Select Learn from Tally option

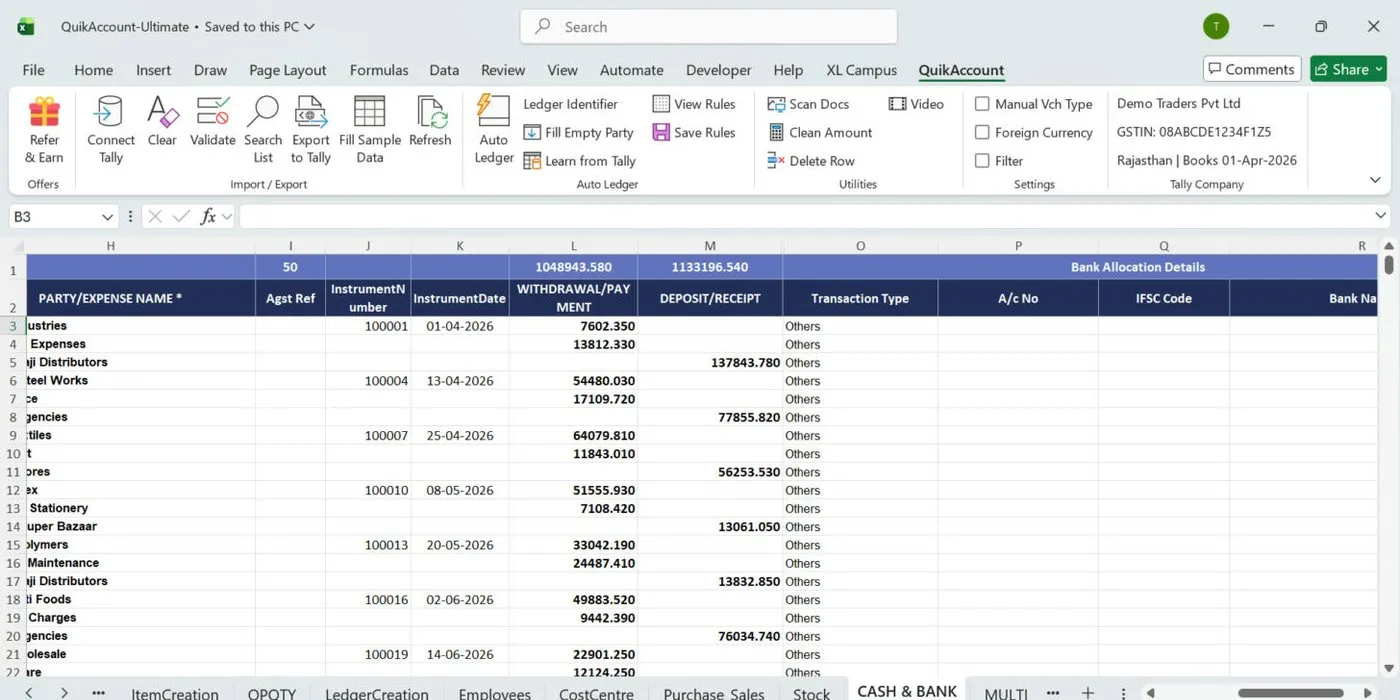point(580,161)
